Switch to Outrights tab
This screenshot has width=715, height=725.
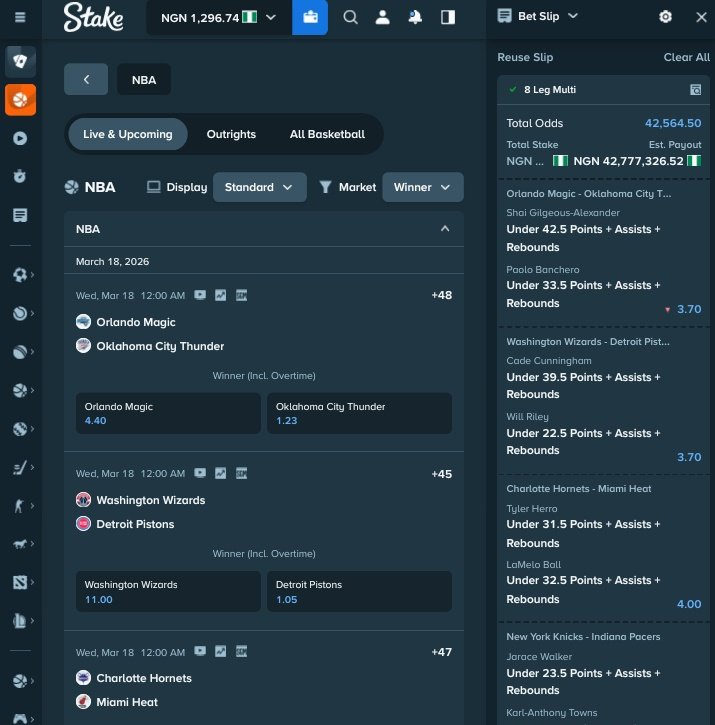click(x=231, y=134)
